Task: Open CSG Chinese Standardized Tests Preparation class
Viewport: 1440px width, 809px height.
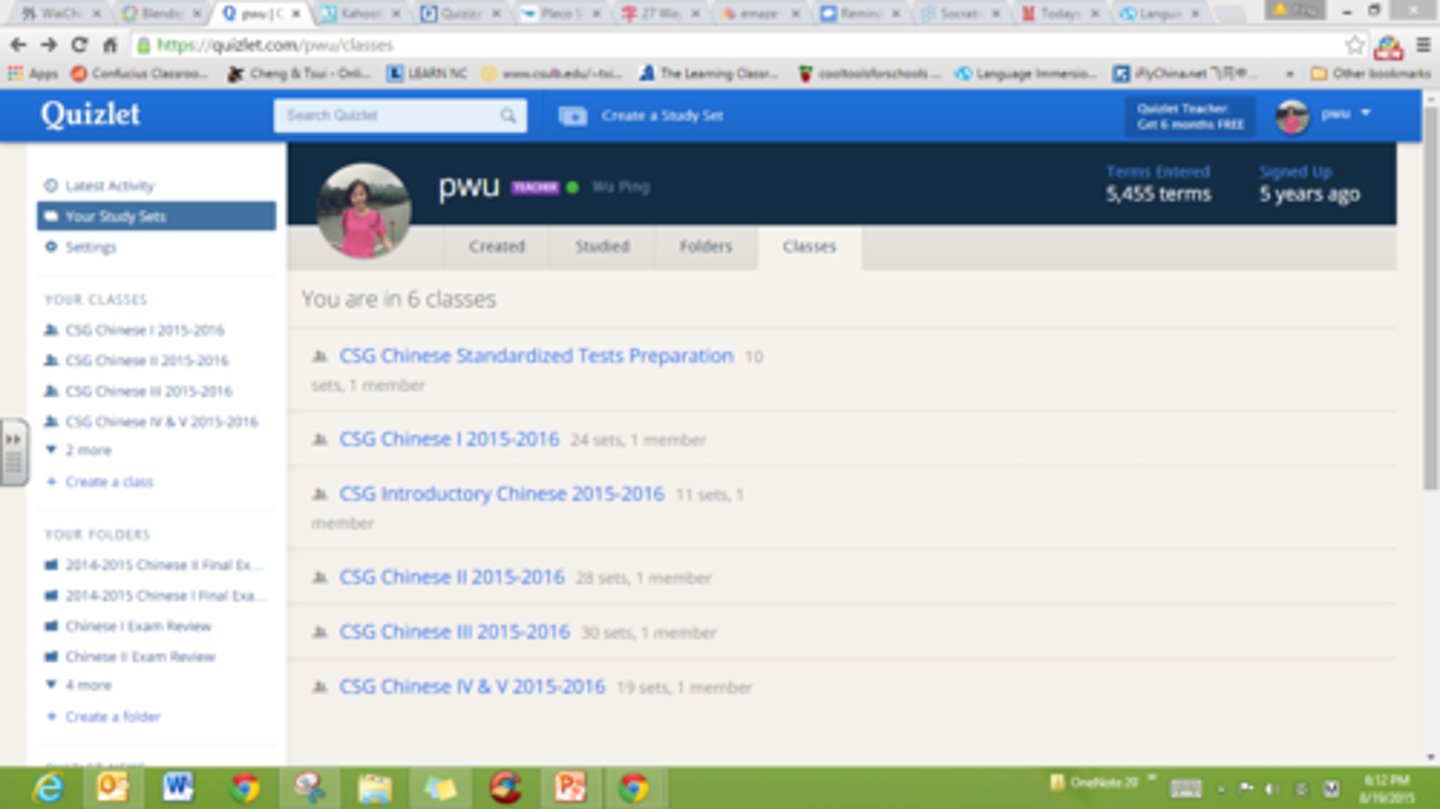Action: pyautogui.click(x=536, y=356)
